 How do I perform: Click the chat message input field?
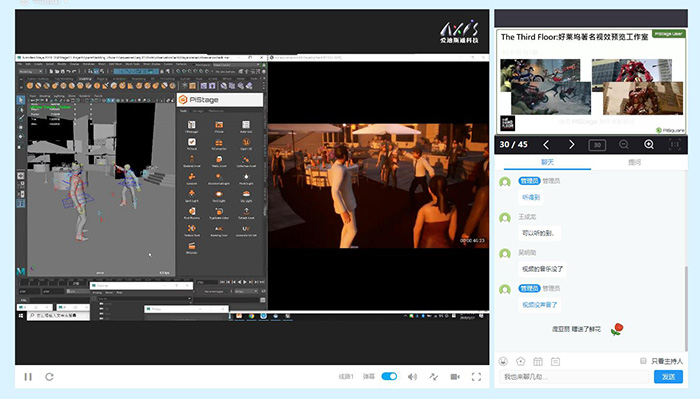(x=573, y=377)
